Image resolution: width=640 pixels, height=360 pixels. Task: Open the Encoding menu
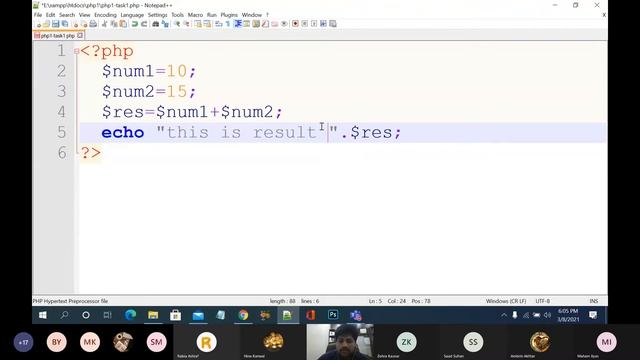pos(105,15)
